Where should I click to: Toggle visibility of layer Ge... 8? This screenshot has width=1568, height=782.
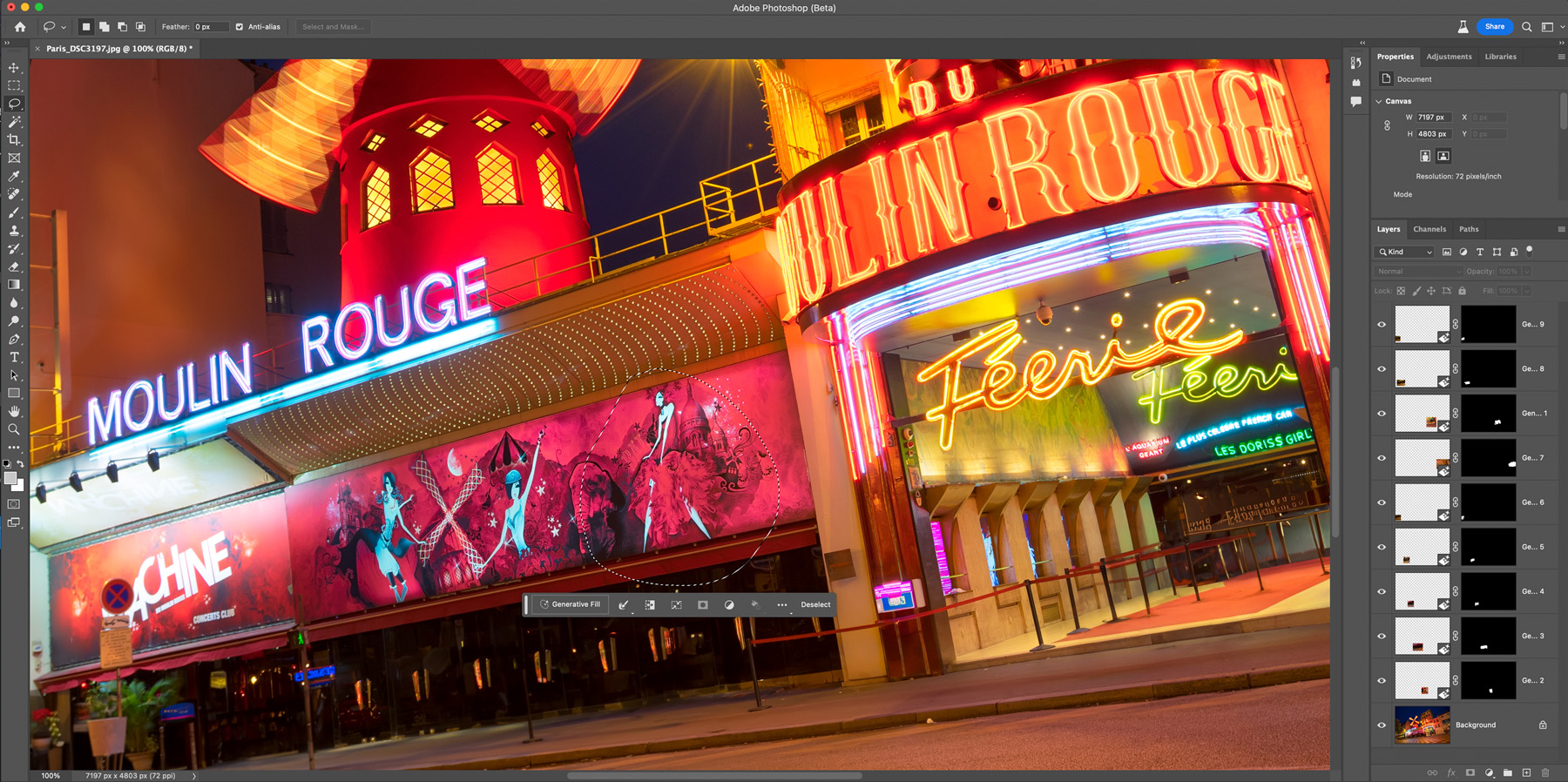pos(1382,368)
